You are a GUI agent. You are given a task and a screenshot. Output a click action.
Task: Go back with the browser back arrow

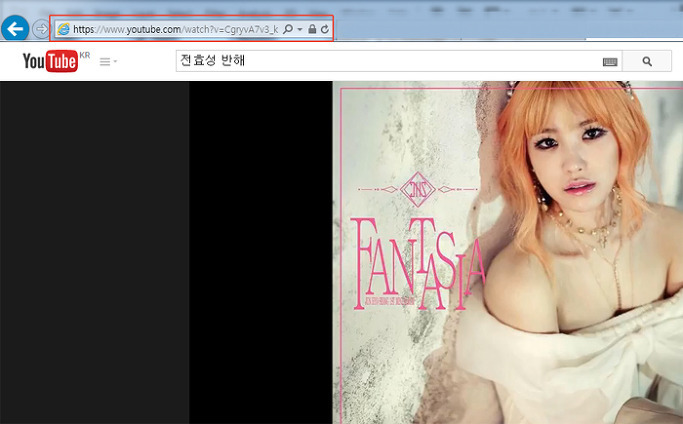click(x=15, y=29)
